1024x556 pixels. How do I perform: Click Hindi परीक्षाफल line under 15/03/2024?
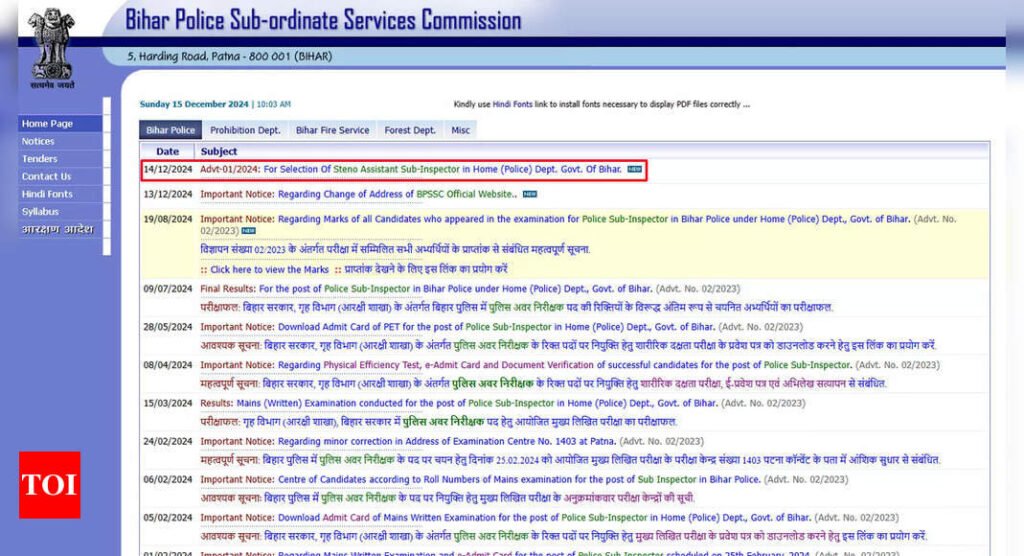point(438,421)
